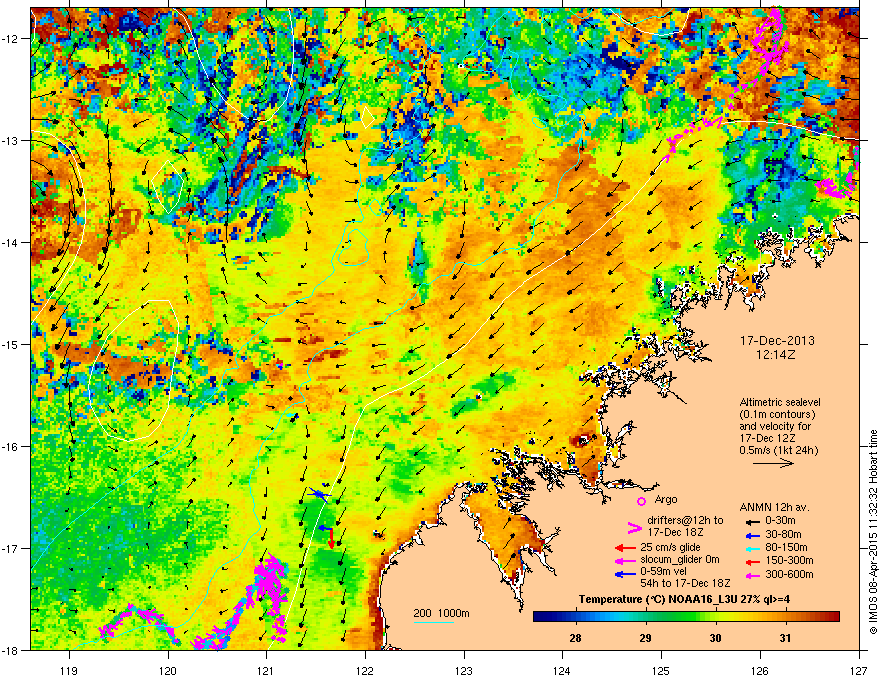
Task: Click the 54h to 17-Dec 18Z text
Action: tap(685, 583)
